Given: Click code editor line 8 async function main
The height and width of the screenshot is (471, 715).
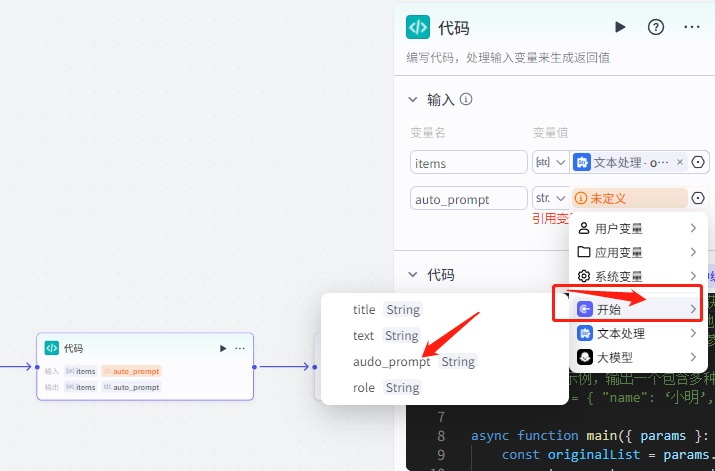Looking at the screenshot, I should [590, 435].
